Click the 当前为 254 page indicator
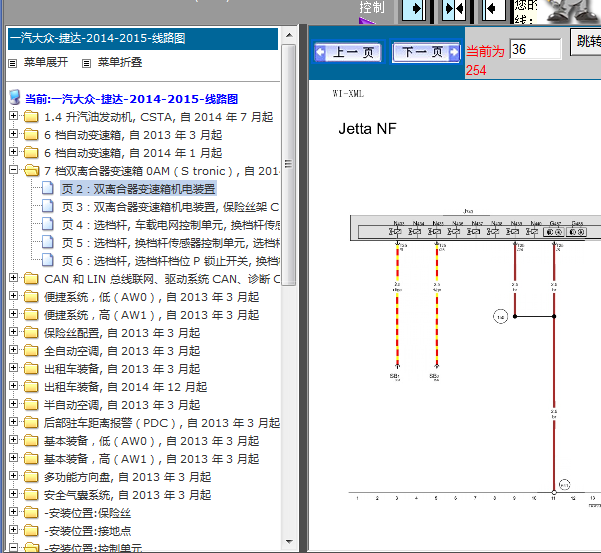Image resolution: width=601 pixels, height=553 pixels. pos(485,61)
